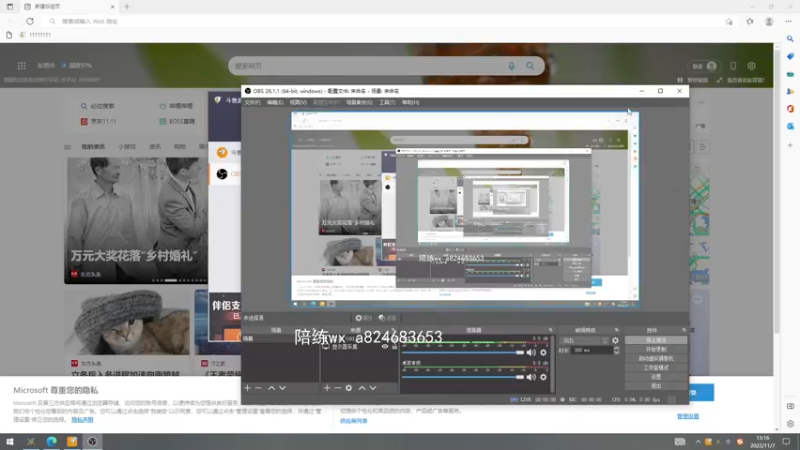Expand Windows system tray hidden icons
This screenshot has height=450, width=800.
(x=697, y=442)
